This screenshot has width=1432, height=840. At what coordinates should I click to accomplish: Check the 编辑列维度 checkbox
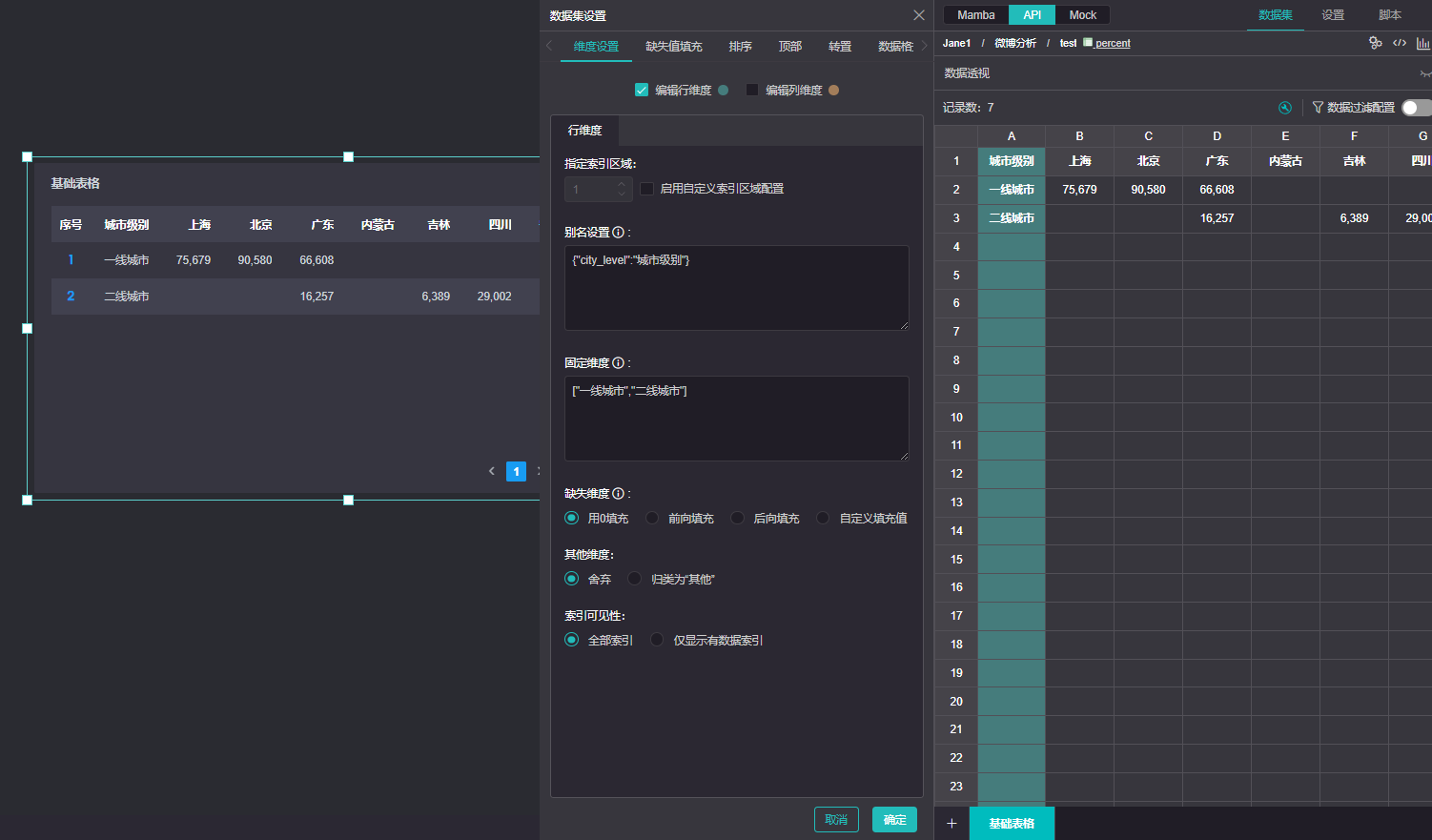pyautogui.click(x=752, y=90)
